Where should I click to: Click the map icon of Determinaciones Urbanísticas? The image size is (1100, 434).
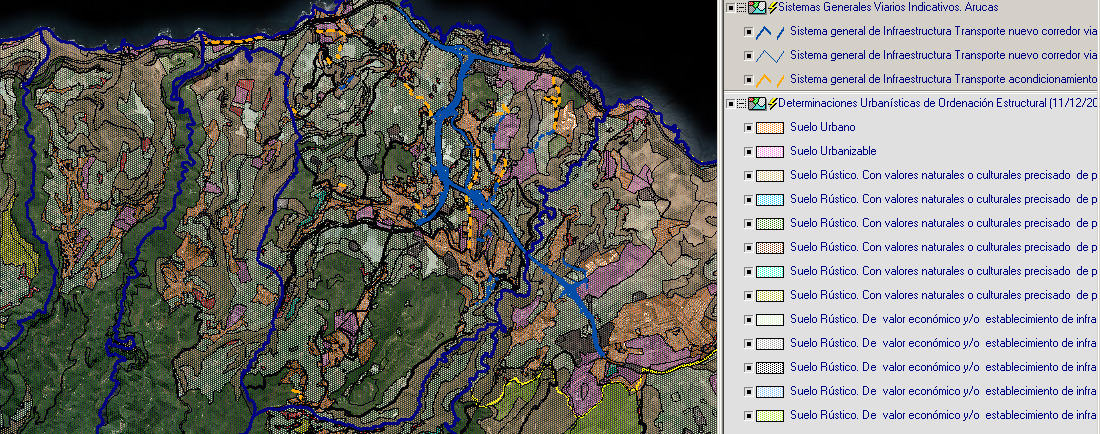click(x=756, y=104)
